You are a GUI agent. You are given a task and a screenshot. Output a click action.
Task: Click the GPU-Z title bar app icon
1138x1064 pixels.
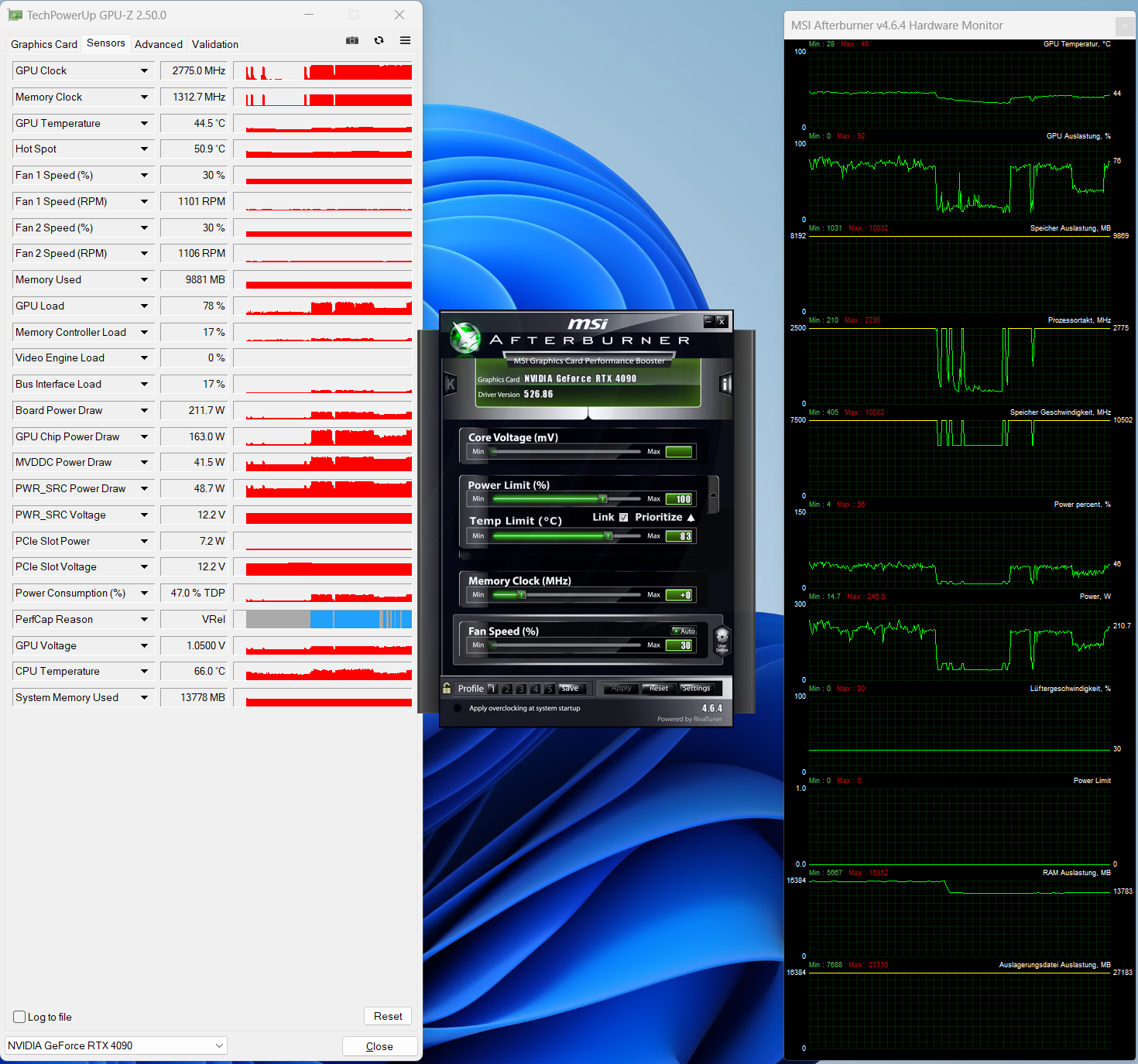pos(15,15)
